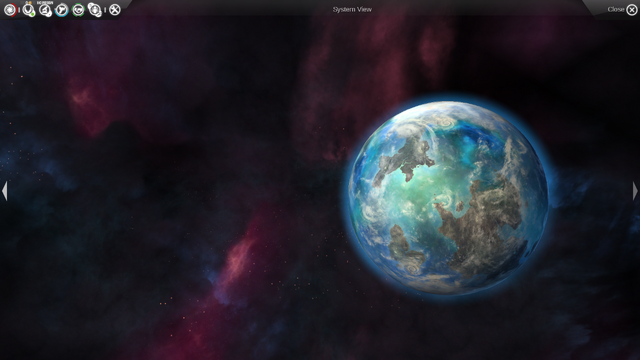The width and height of the screenshot is (640, 360).
Task: Open the ship design compass icon
Action: pos(45,10)
